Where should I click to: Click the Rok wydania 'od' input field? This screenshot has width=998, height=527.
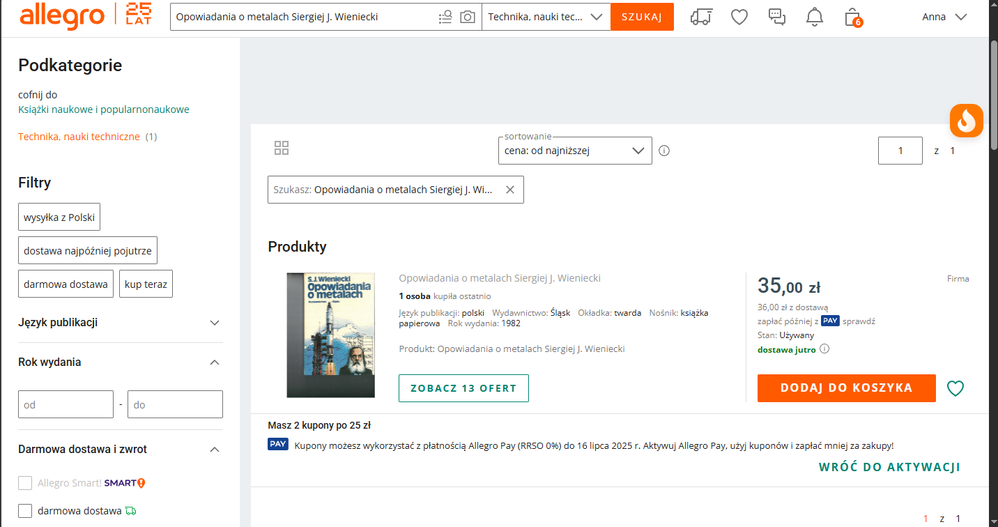tap(66, 404)
